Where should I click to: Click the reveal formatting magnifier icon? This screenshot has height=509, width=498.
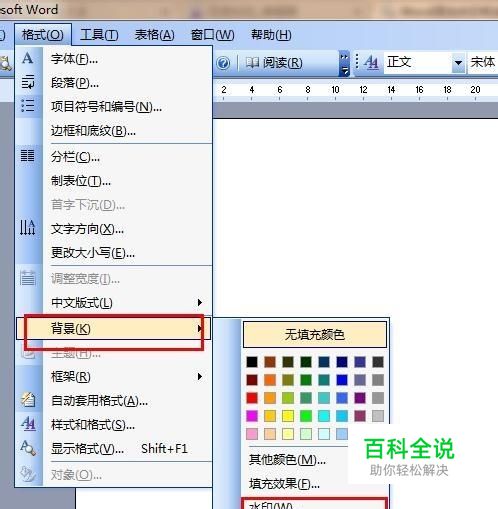(x=28, y=447)
